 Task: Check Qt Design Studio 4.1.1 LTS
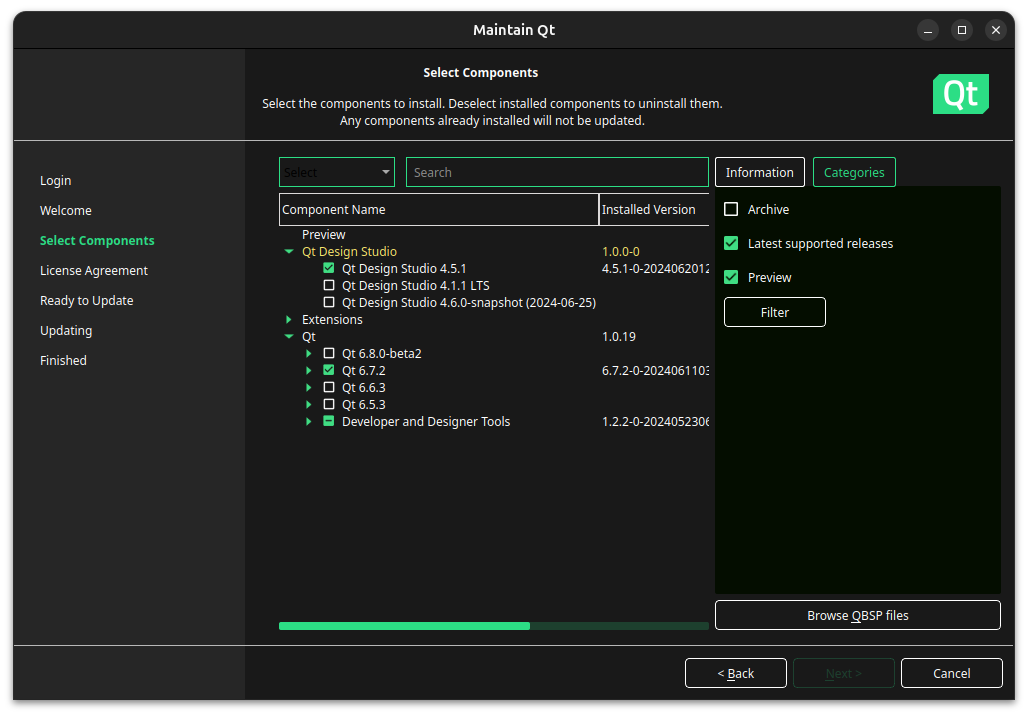click(328, 285)
